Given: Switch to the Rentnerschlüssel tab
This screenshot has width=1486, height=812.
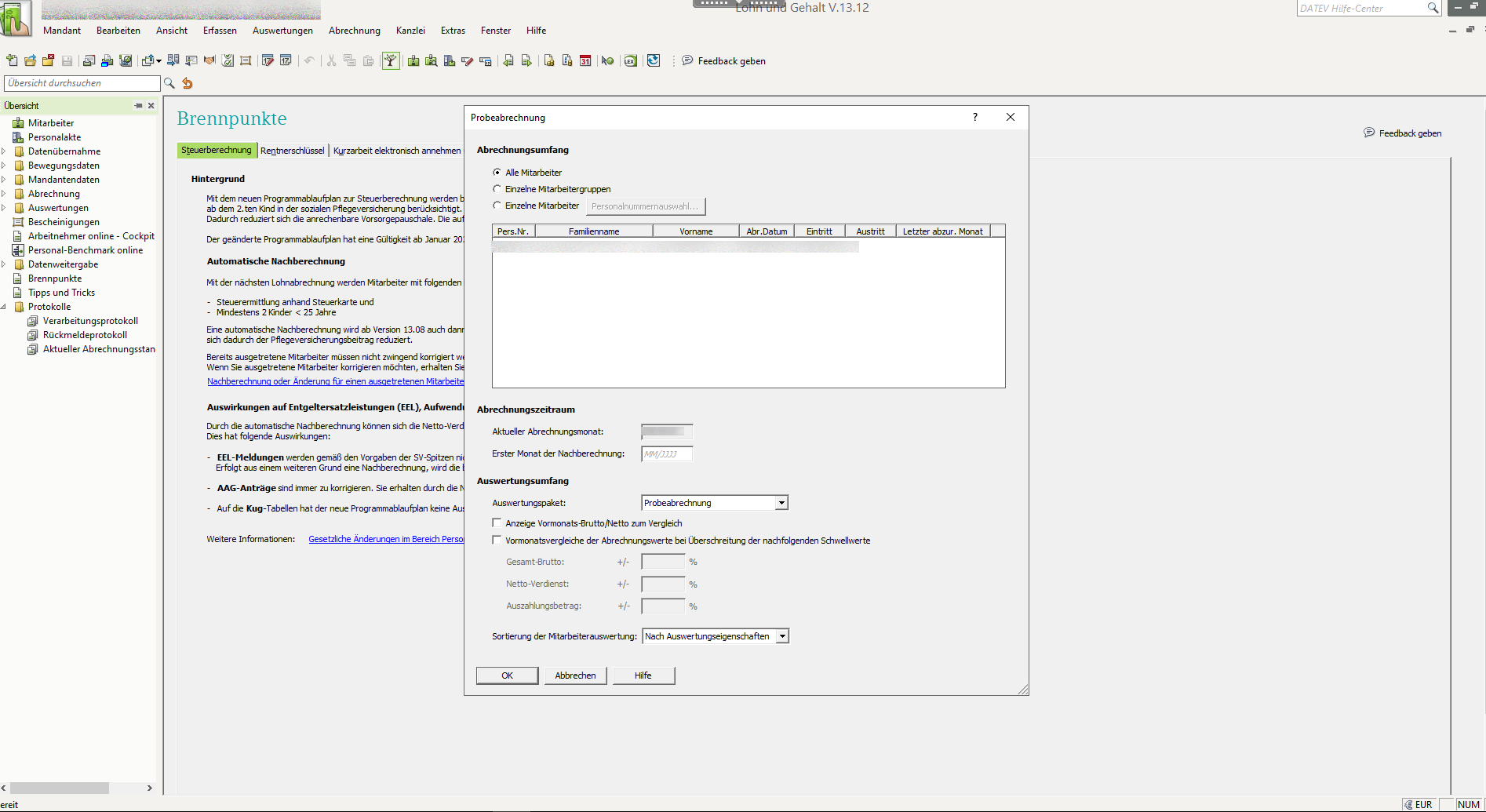Looking at the screenshot, I should 292,151.
